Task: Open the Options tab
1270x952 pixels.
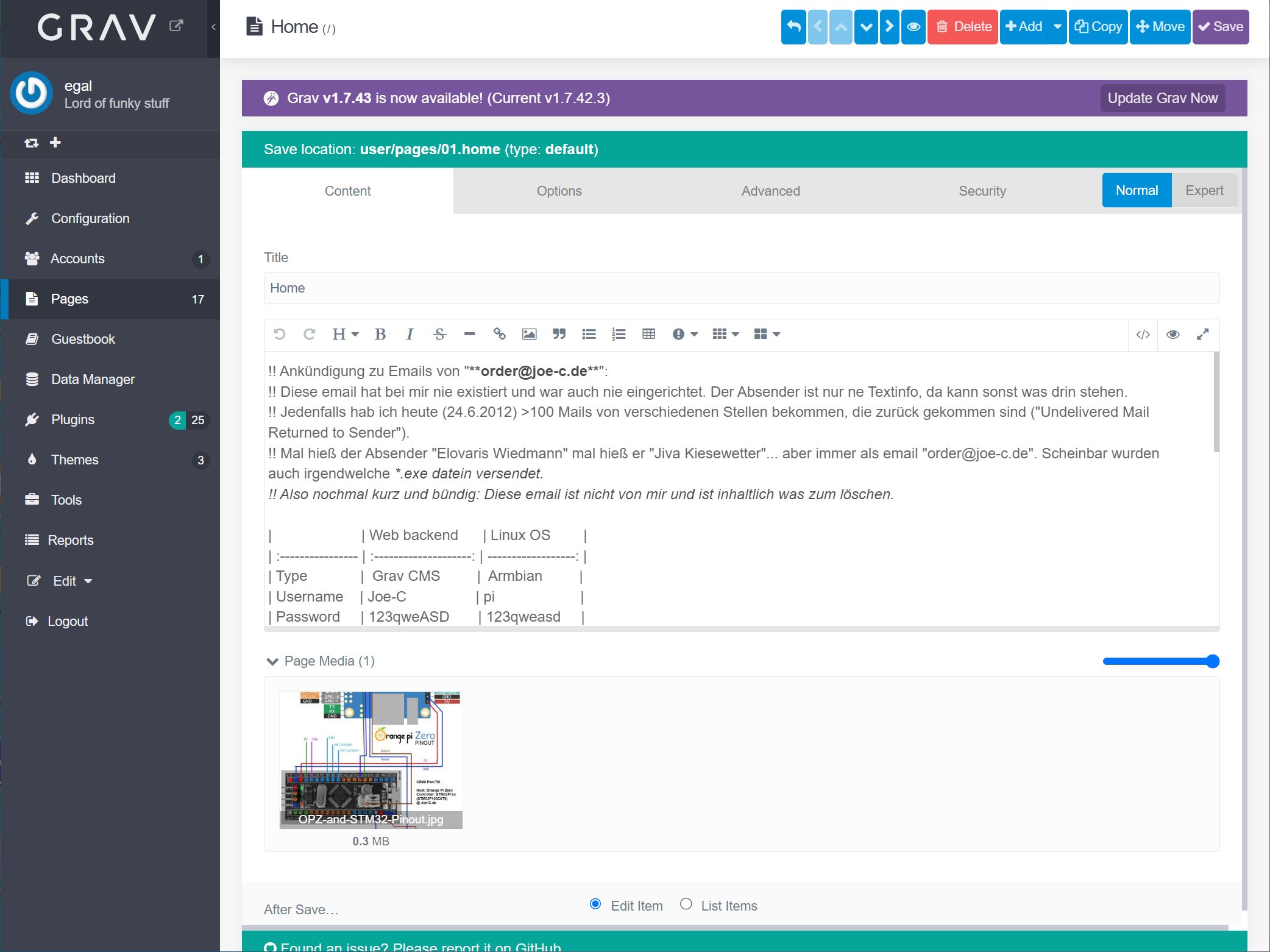Action: click(559, 191)
